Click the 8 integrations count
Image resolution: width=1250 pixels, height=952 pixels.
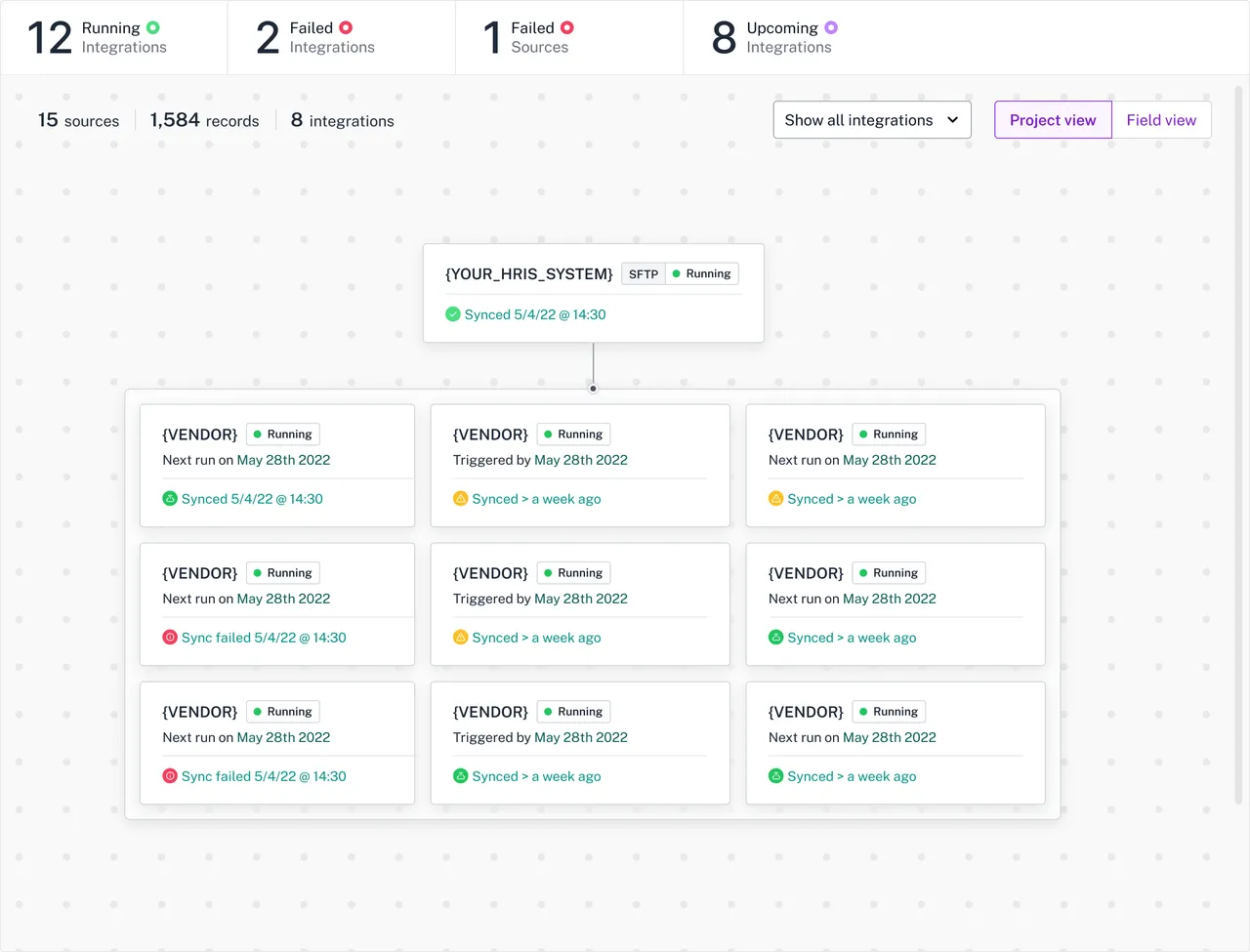pos(342,120)
